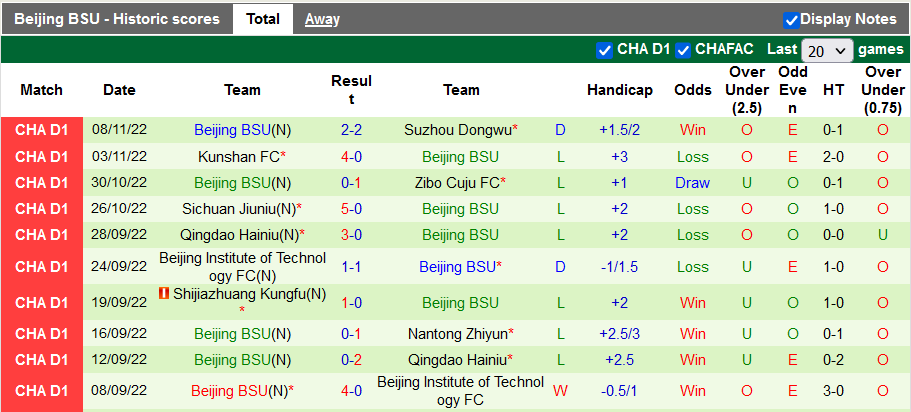Uncheck the CHA D1 league filter checkbox
Screen dimensions: 911x412
pos(604,50)
